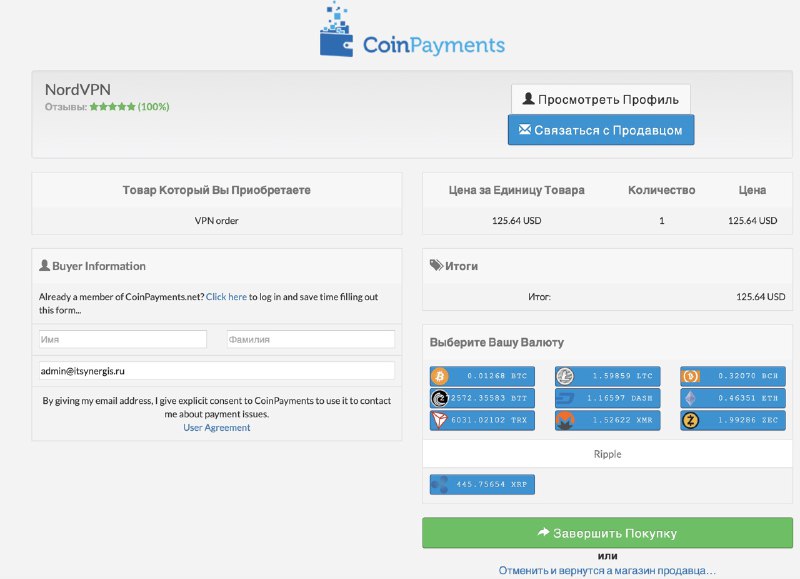The image size is (800, 579).
Task: Choose the 445.75654 XRP amount
Action: click(482, 485)
